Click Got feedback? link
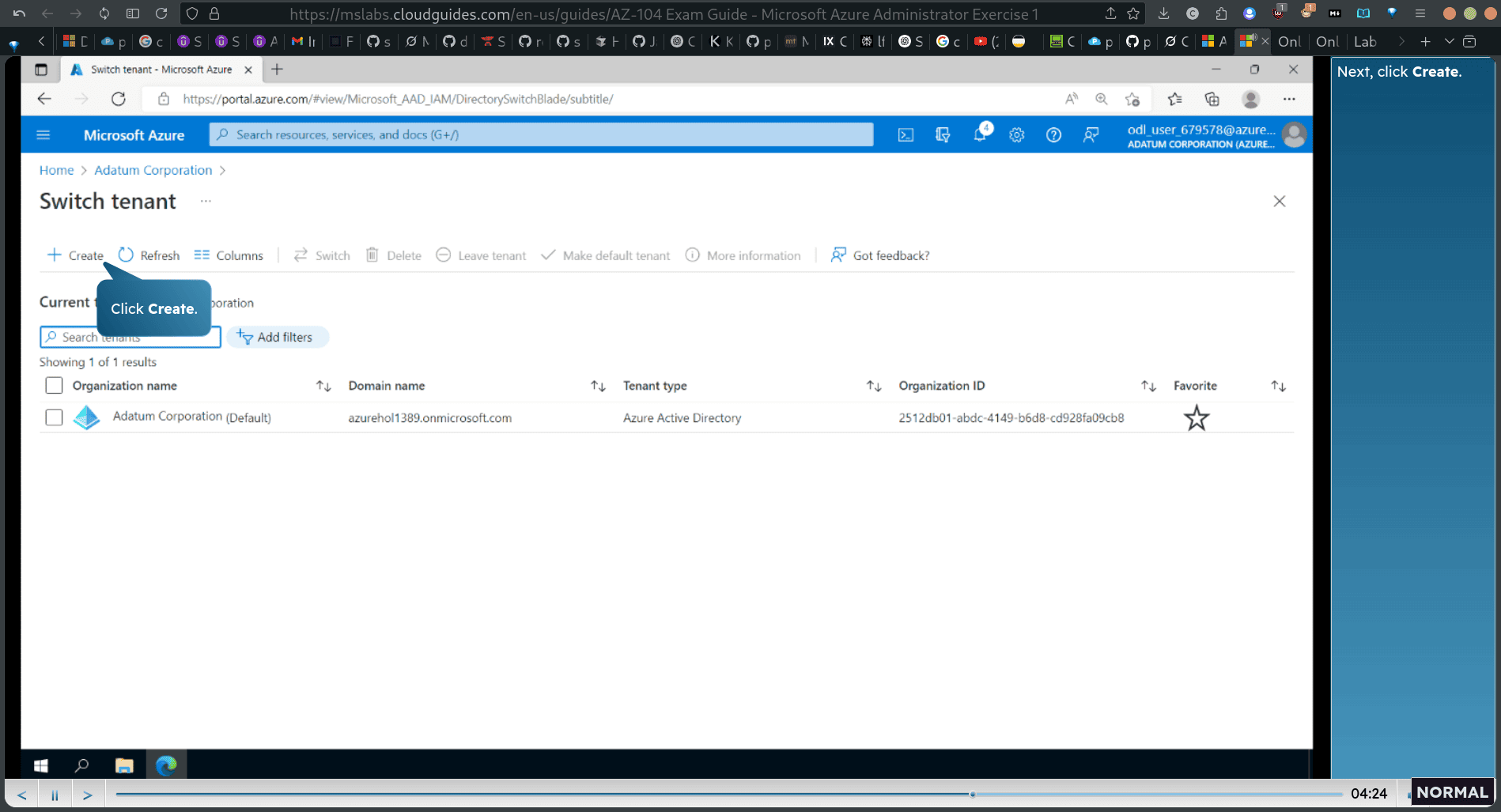Viewport: 1501px width, 812px height. click(880, 255)
